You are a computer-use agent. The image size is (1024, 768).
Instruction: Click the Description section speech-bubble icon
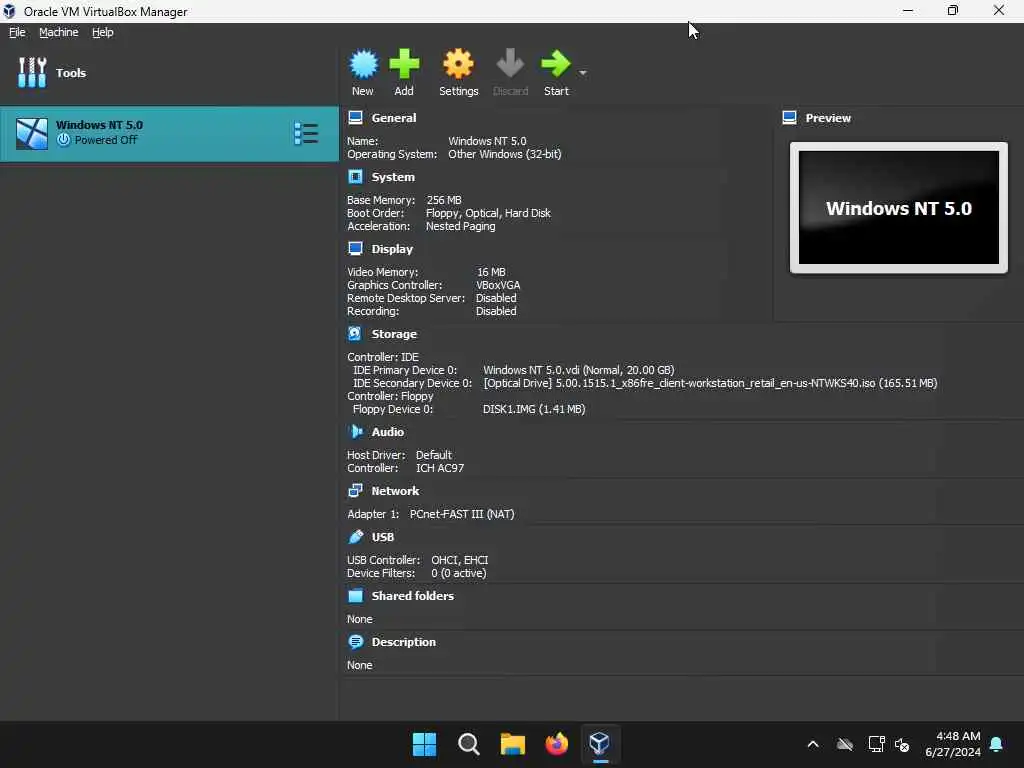point(355,642)
